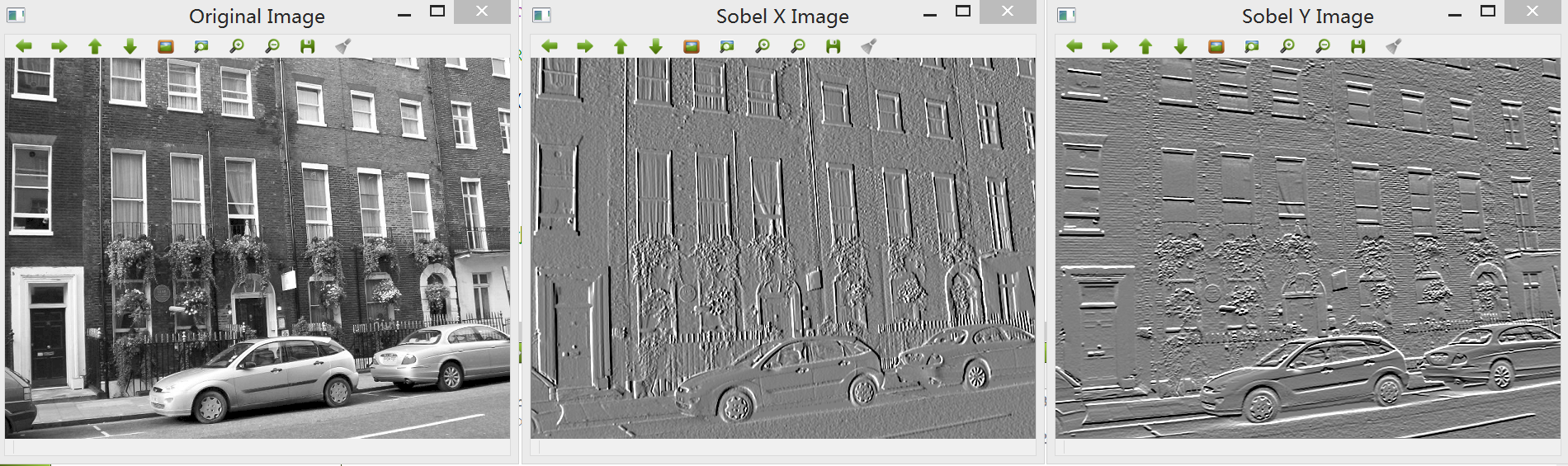1568x466 pixels.
Task: Fit image to window in Original Image toolbar
Action: click(201, 46)
